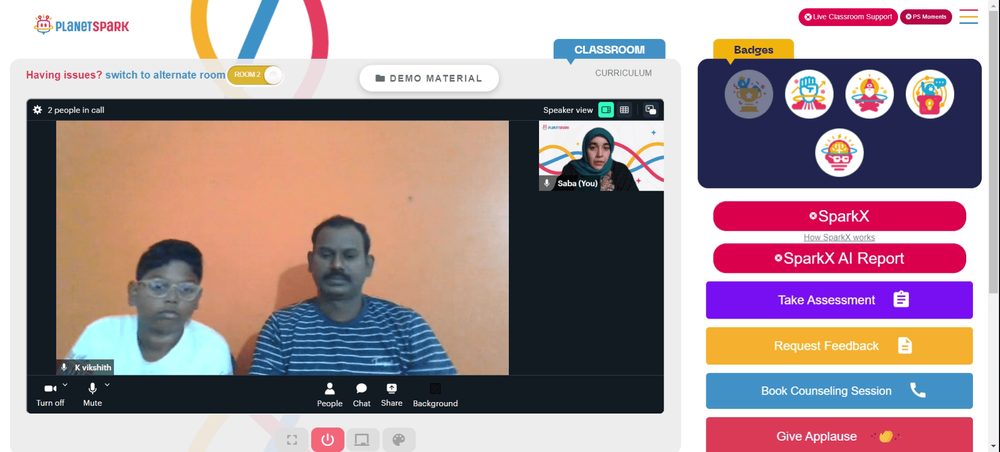1000x452 pixels.
Task: Click Take Assessment button
Action: tap(839, 300)
